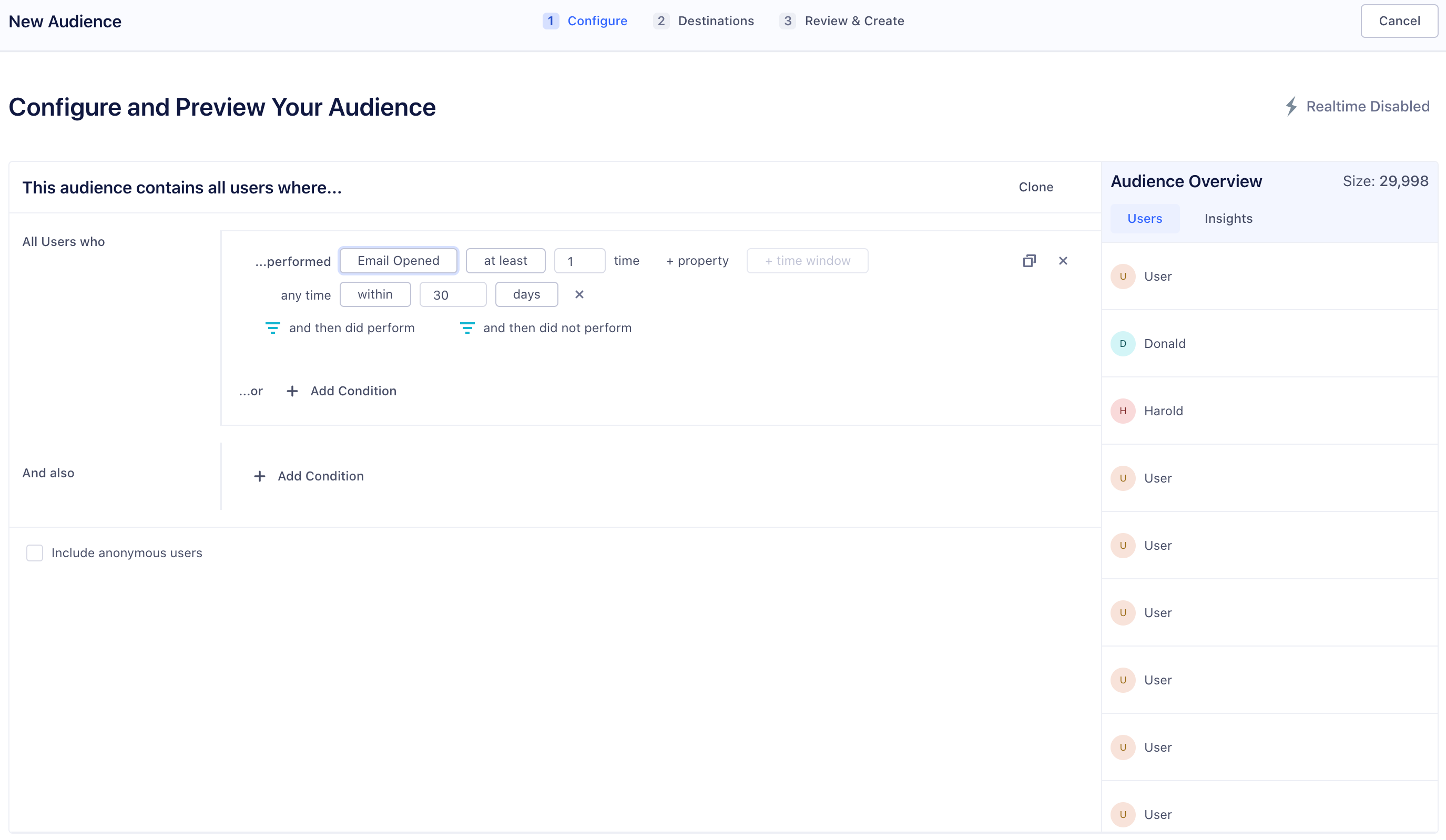Click the filter icon before "and then did not perform"
This screenshot has height=840, width=1446.
pos(466,327)
